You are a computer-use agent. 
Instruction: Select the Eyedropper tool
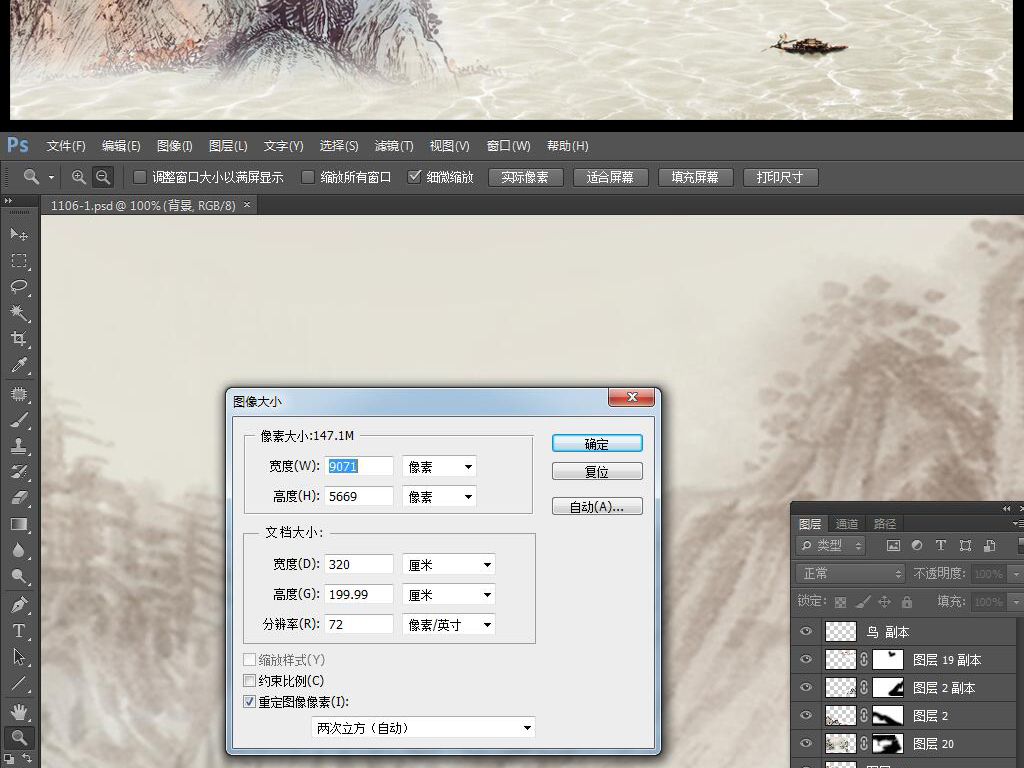tap(19, 366)
